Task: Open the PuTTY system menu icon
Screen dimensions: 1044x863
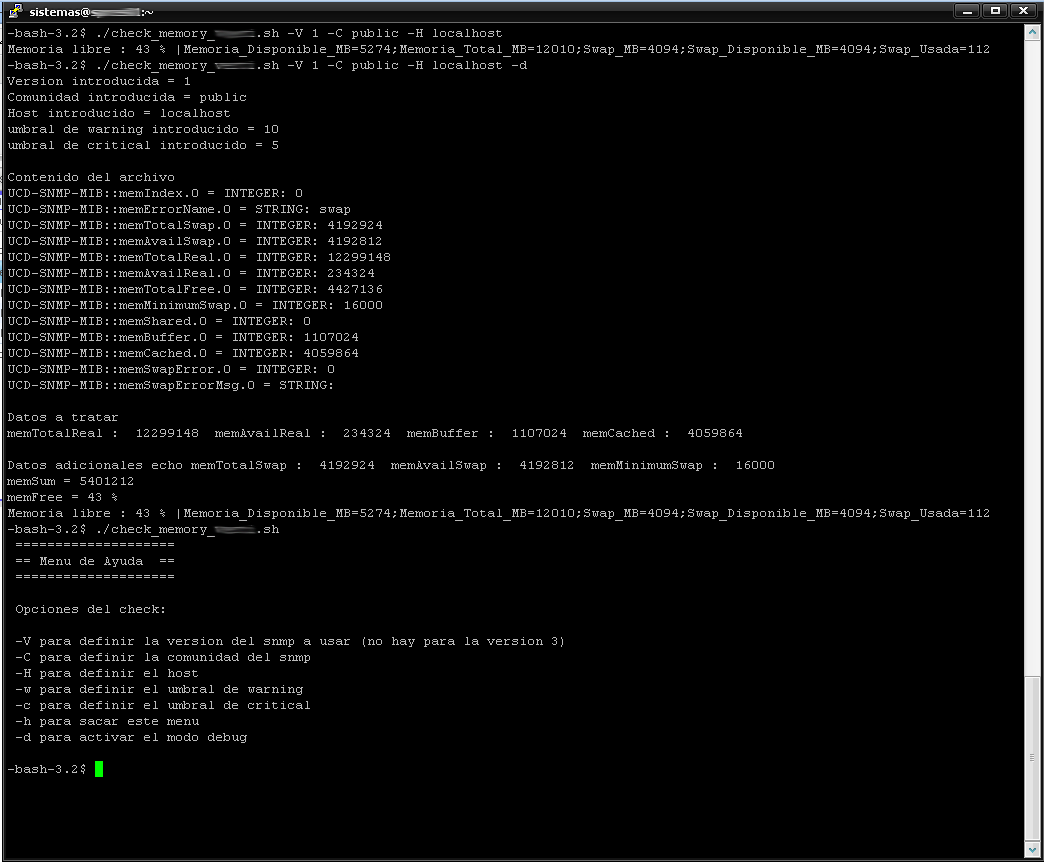Action: pyautogui.click(x=15, y=11)
